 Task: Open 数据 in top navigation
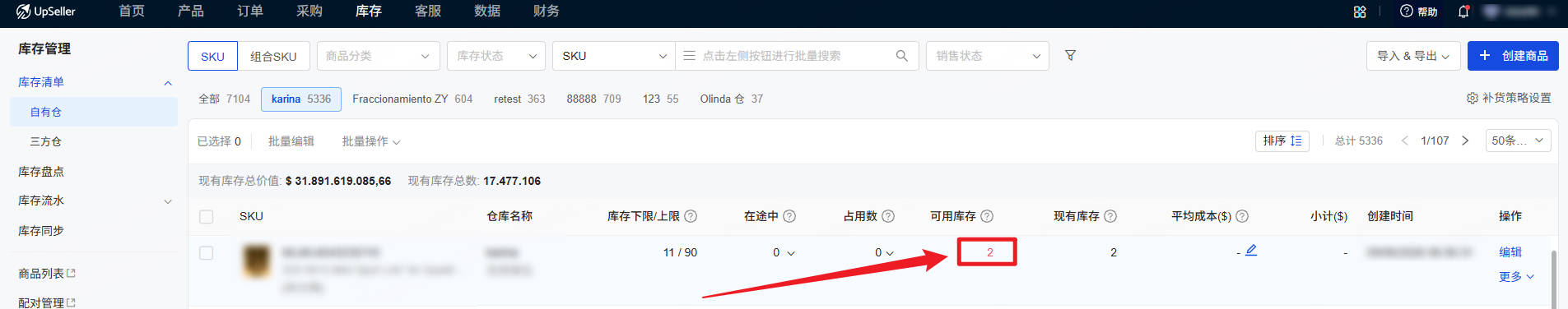(487, 12)
